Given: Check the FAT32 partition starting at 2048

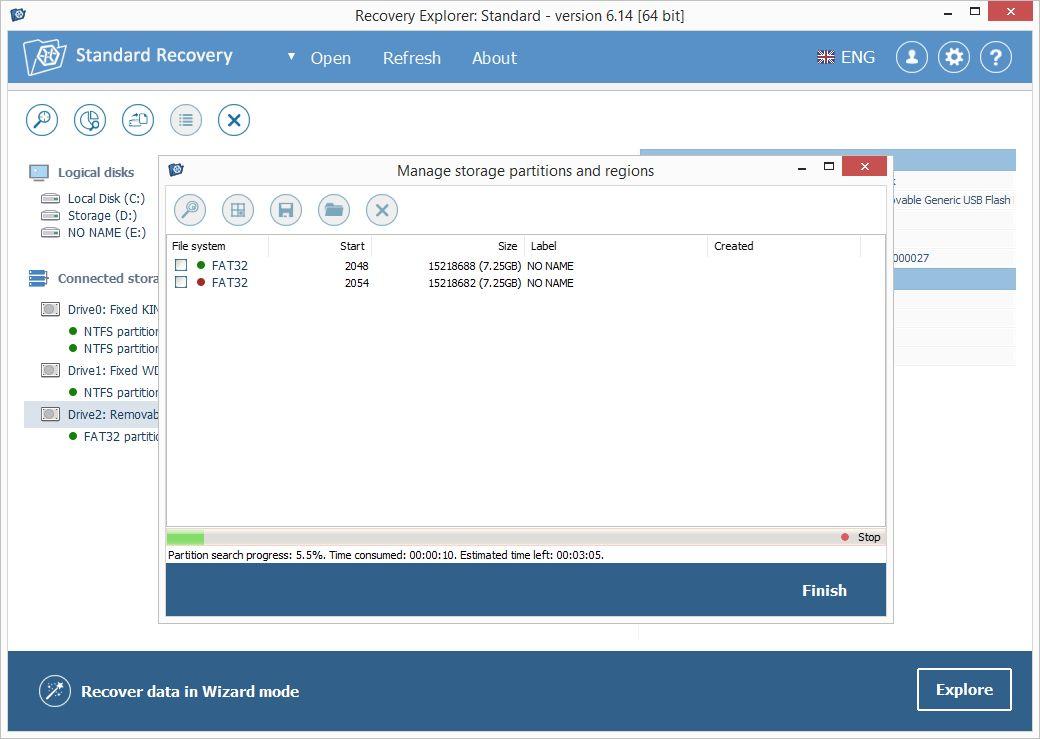Looking at the screenshot, I should (181, 265).
